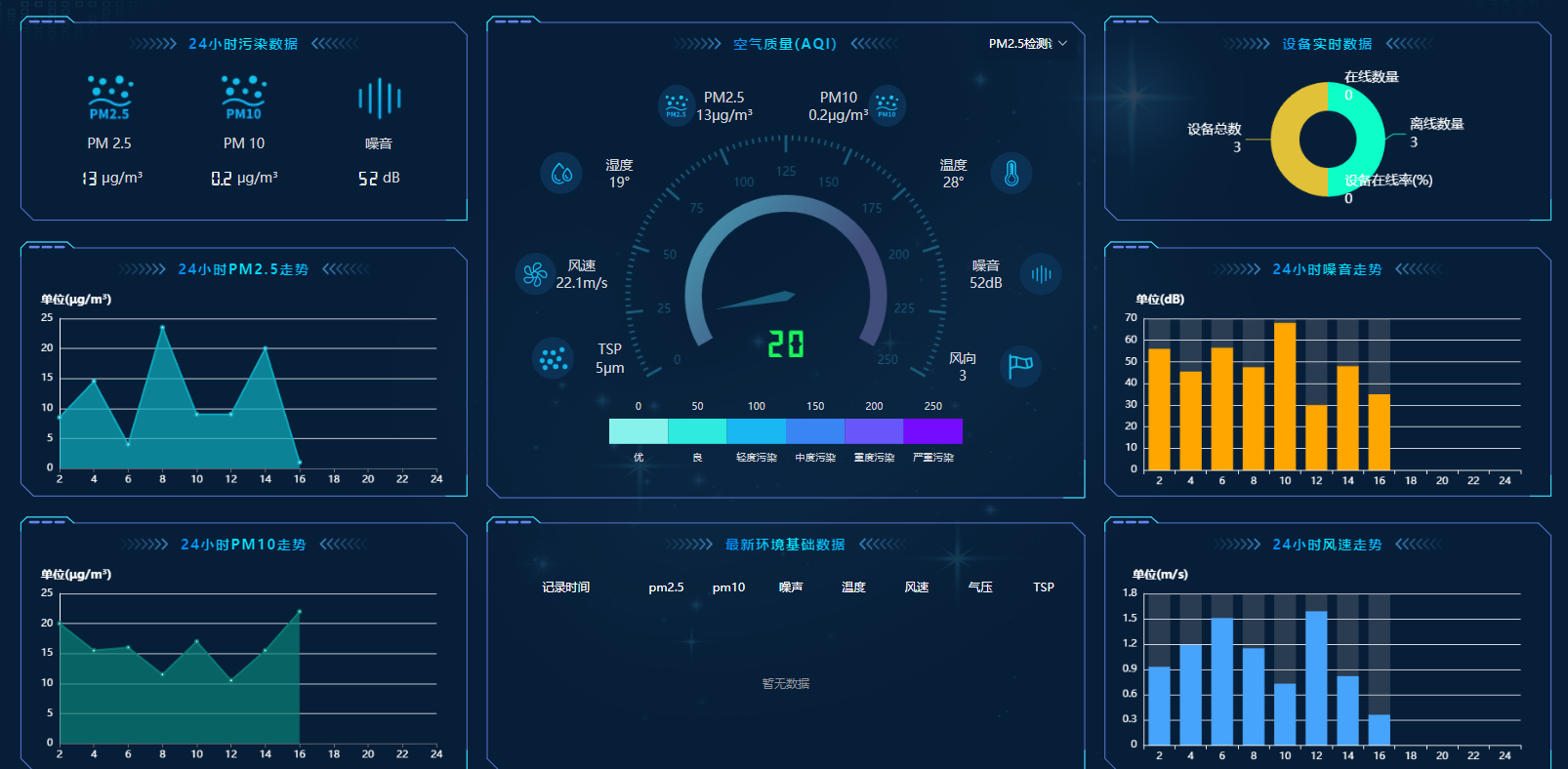Click the 风速 table column header
1568x769 pixels.
click(917, 587)
